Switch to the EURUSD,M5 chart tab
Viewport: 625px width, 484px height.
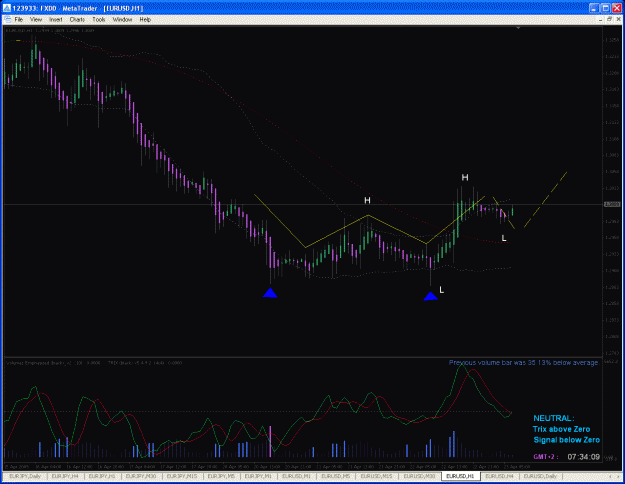336,476
